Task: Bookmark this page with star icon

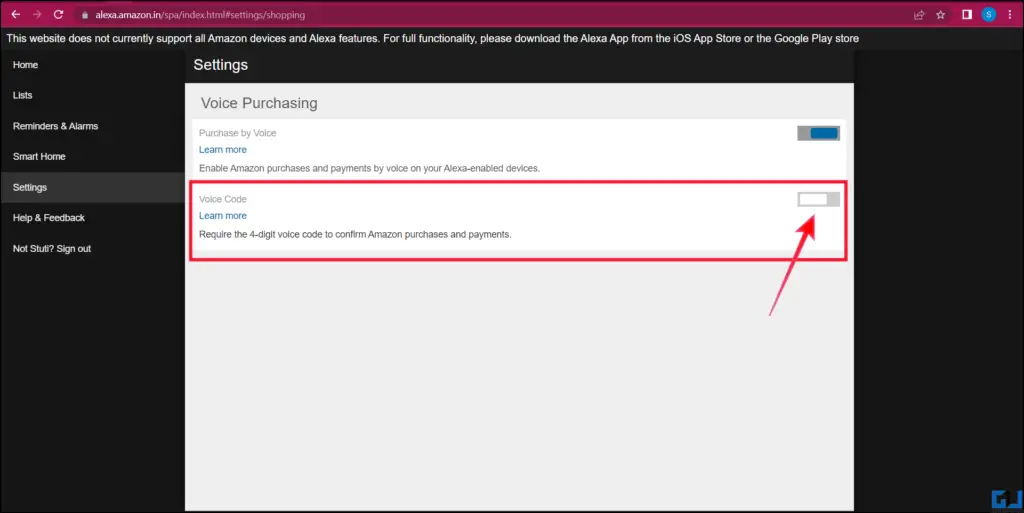Action: pos(940,14)
